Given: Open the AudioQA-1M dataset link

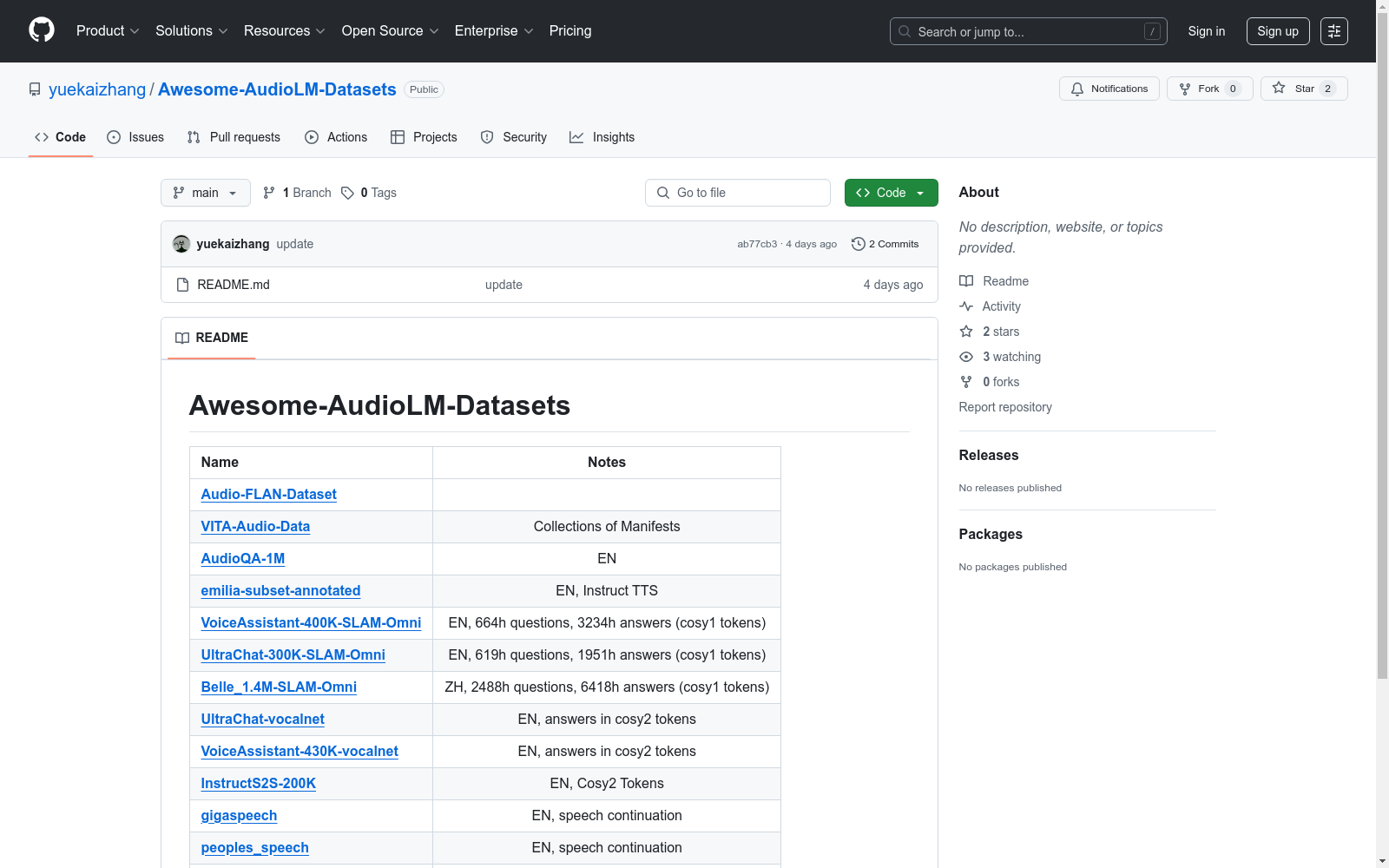Looking at the screenshot, I should (x=243, y=558).
